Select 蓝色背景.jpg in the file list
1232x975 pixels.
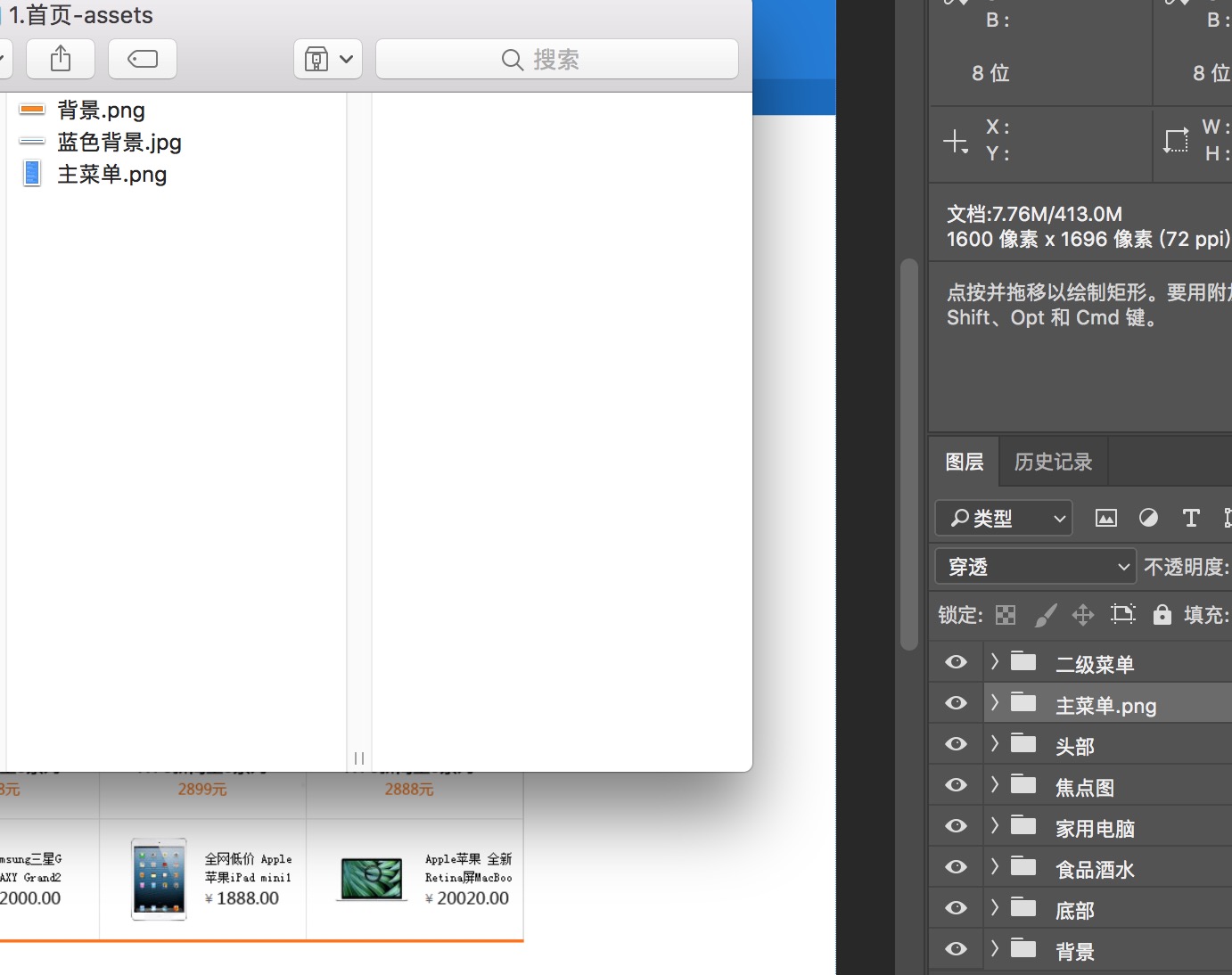pos(119,142)
